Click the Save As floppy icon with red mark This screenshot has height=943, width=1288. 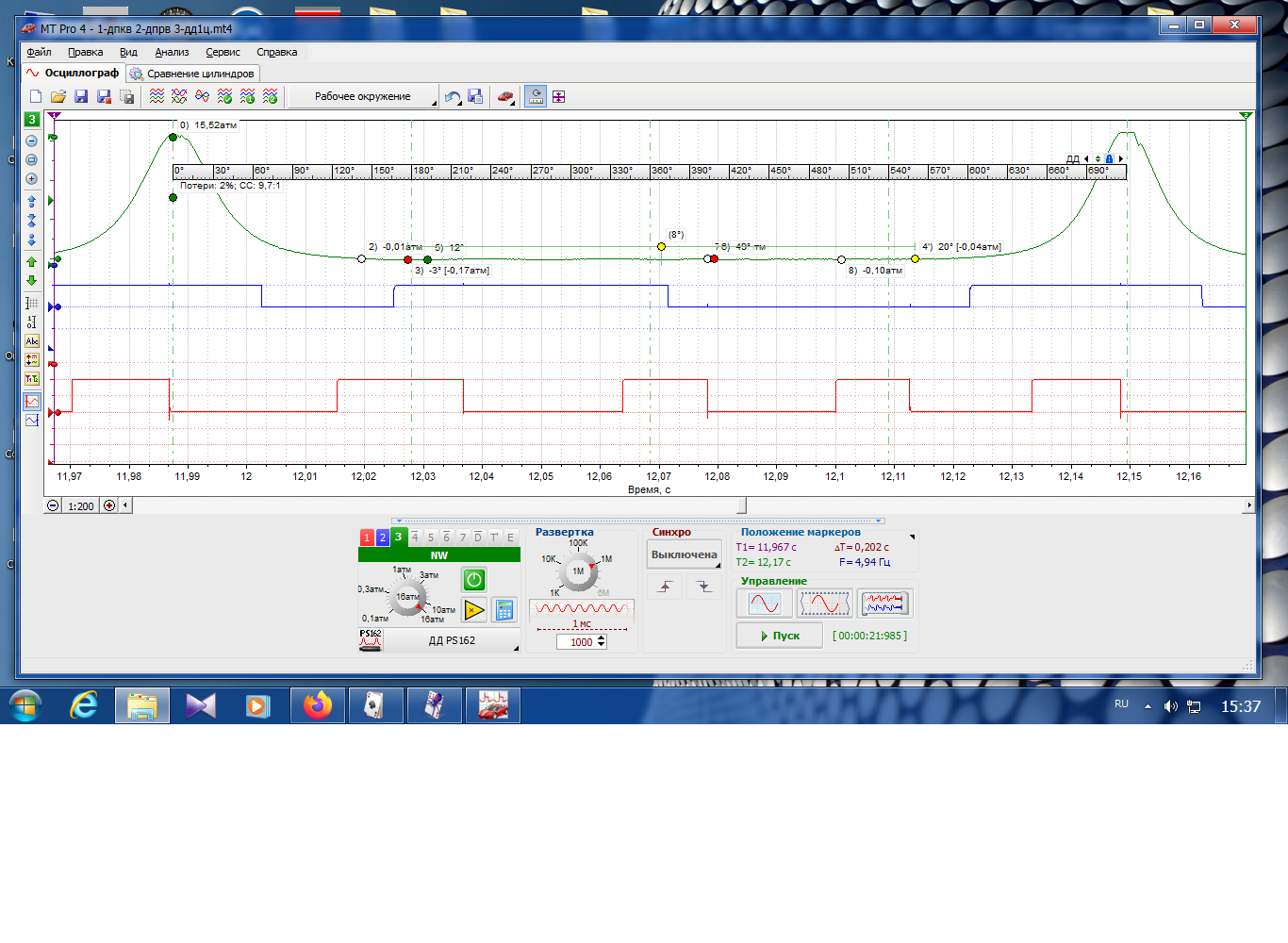click(x=104, y=96)
